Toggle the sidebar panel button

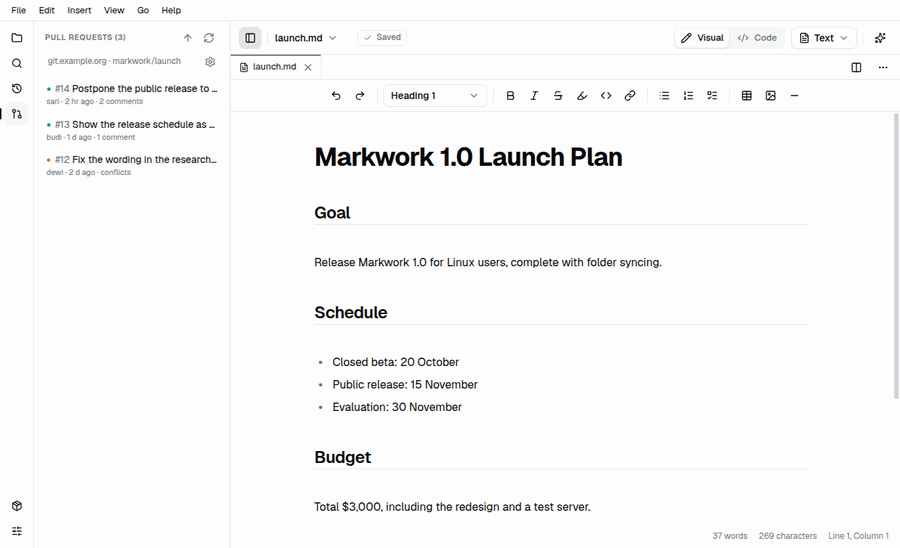click(x=250, y=38)
